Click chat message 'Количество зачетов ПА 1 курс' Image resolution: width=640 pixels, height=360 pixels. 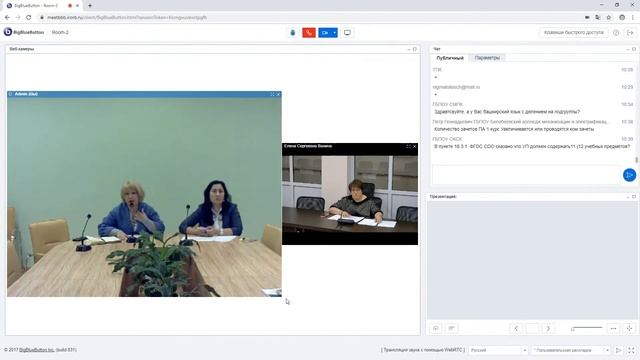(x=514, y=129)
